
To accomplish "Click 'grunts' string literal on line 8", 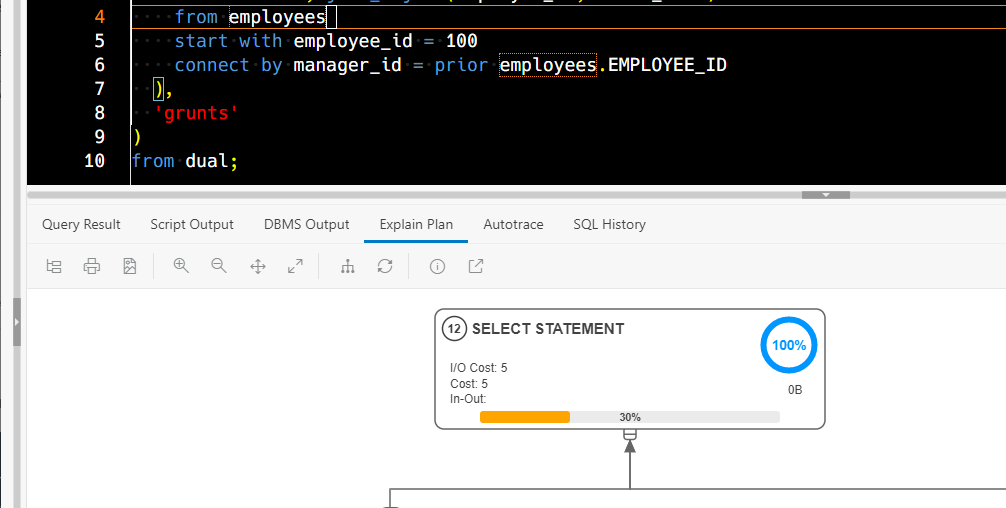I will pos(196,113).
